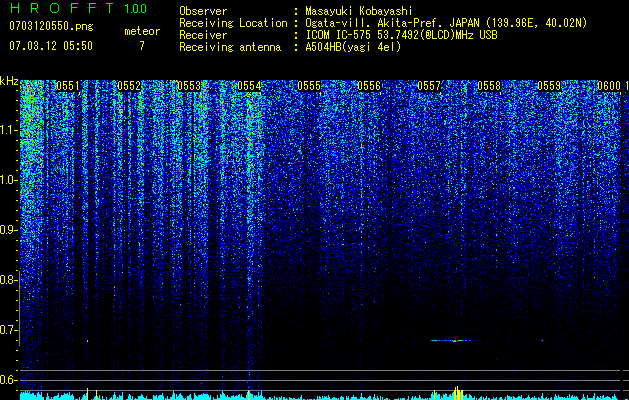Click the Receiver label
Image resolution: width=629 pixels, height=400 pixels.
[203, 35]
